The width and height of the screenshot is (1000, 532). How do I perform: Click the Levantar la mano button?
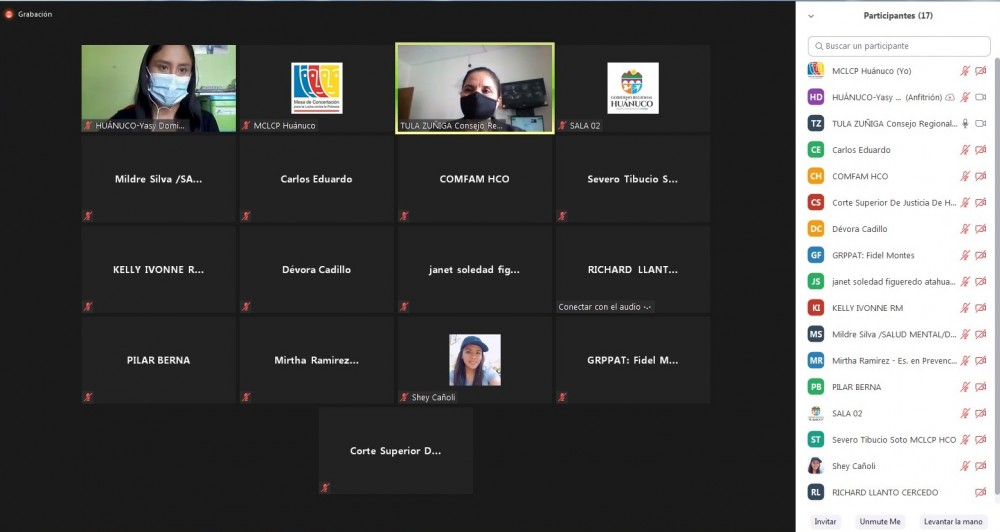point(952,522)
